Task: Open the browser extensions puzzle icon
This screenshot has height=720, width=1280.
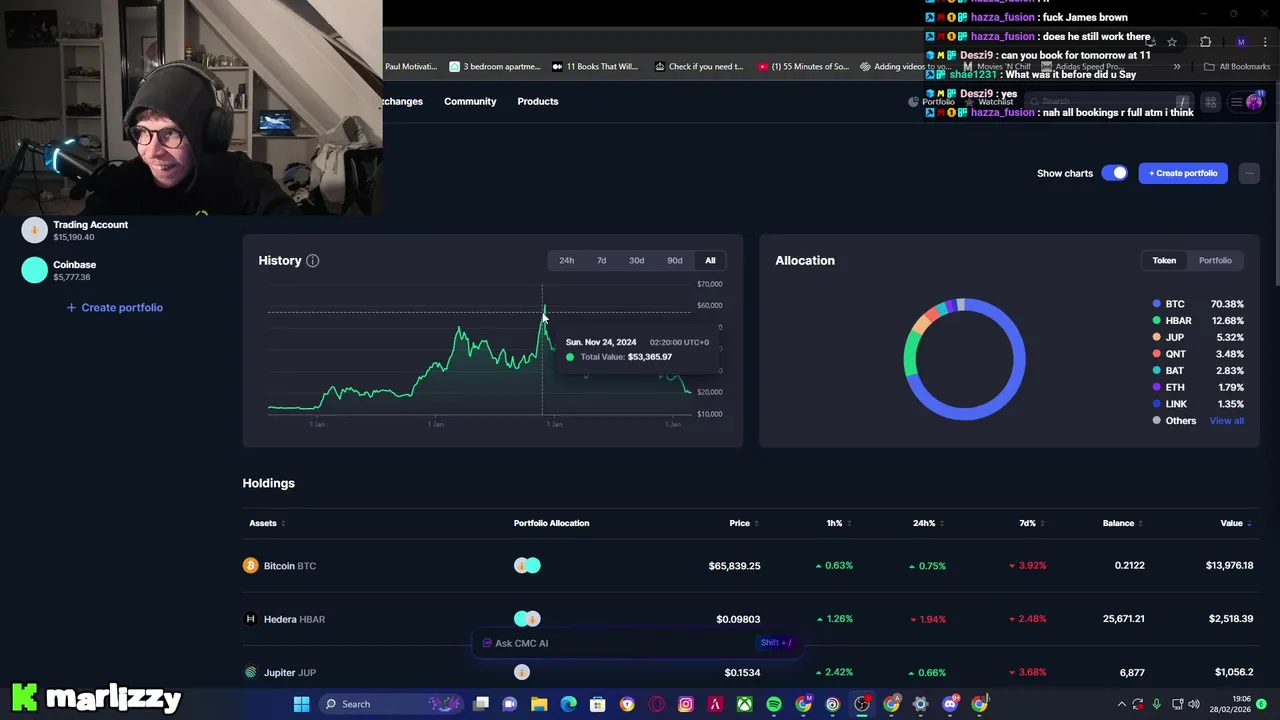Action: [x=1205, y=42]
